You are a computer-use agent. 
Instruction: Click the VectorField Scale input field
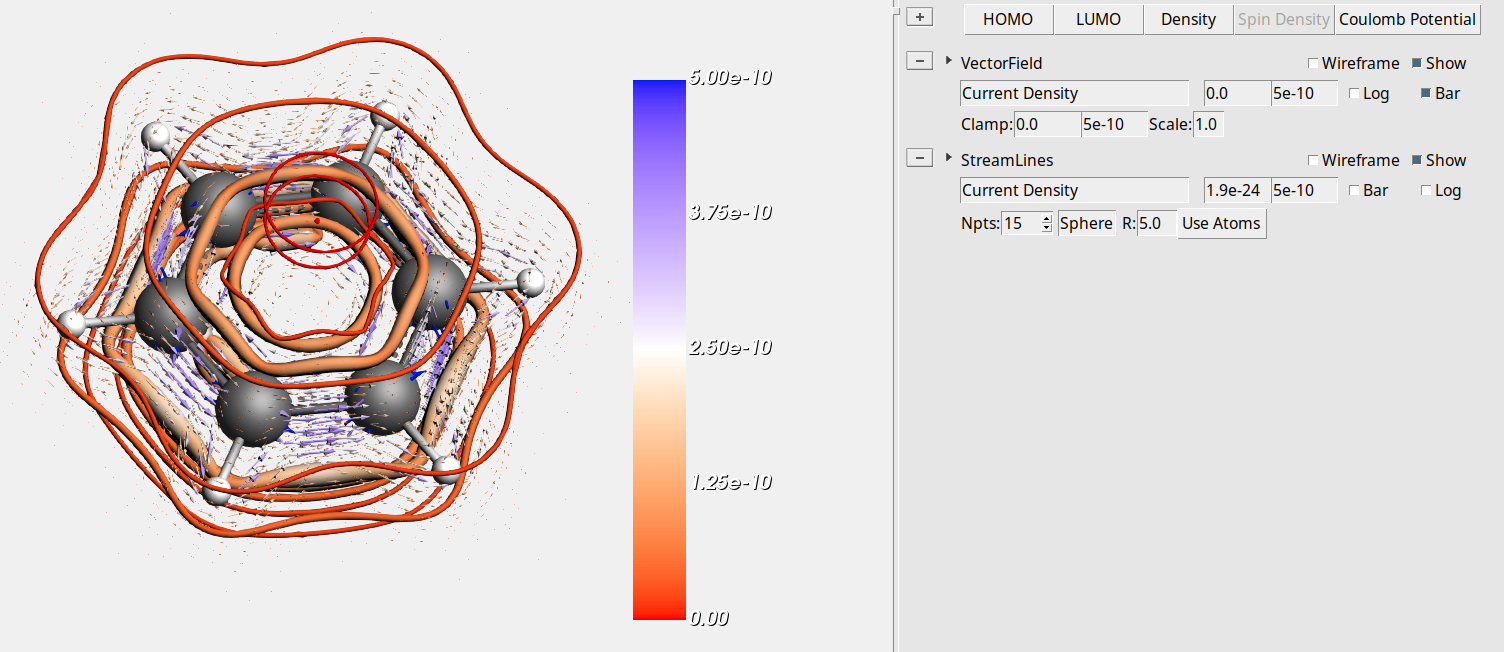point(1207,125)
